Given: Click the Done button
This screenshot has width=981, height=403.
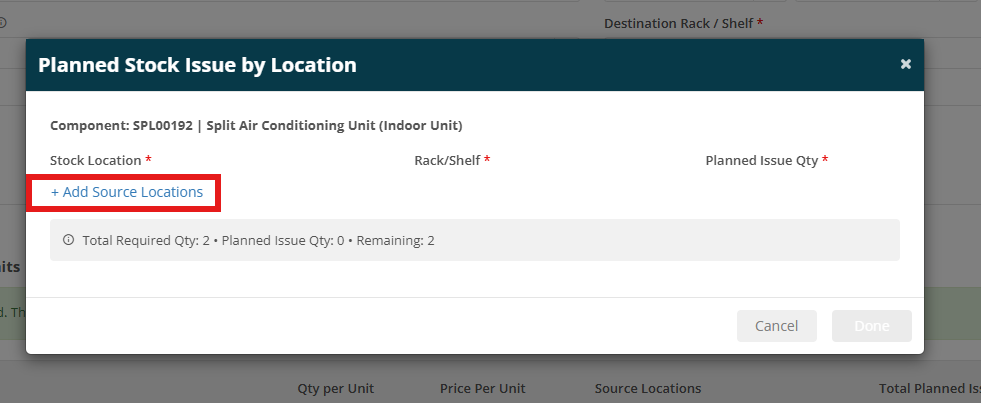Looking at the screenshot, I should point(872,326).
